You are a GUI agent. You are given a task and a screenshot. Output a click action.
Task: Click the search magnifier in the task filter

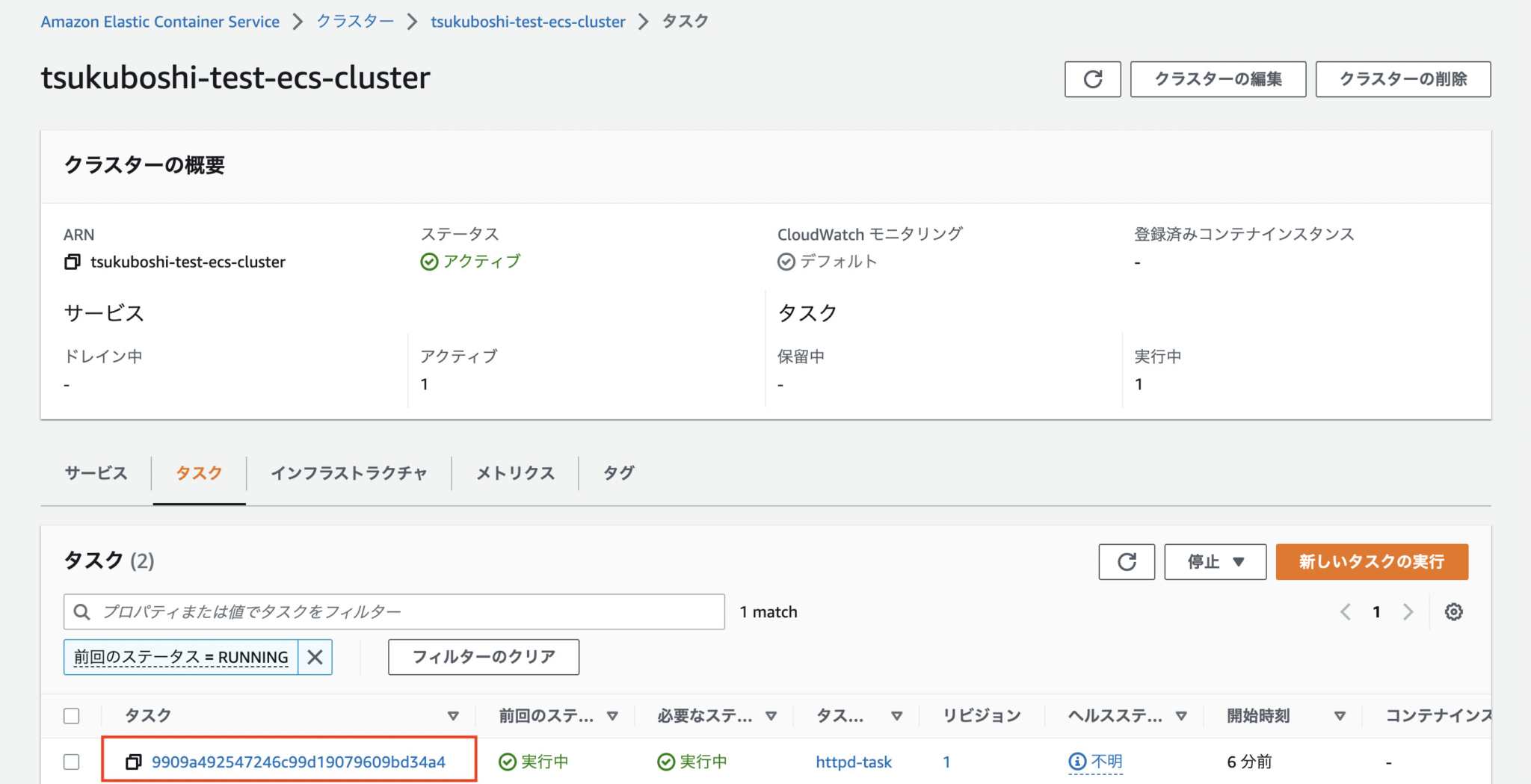tap(81, 611)
